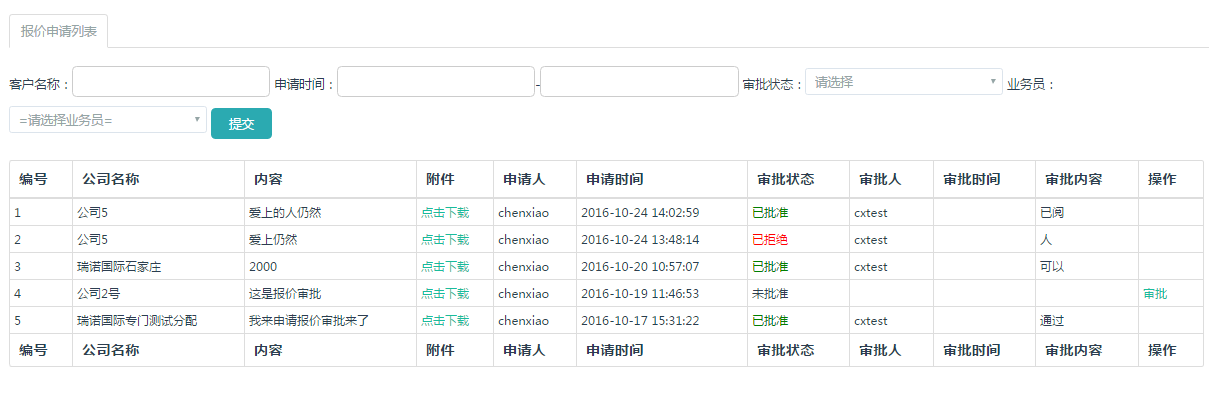Click the 客户名称 input field
Screen dimensions: 1209x402
[x=171, y=82]
